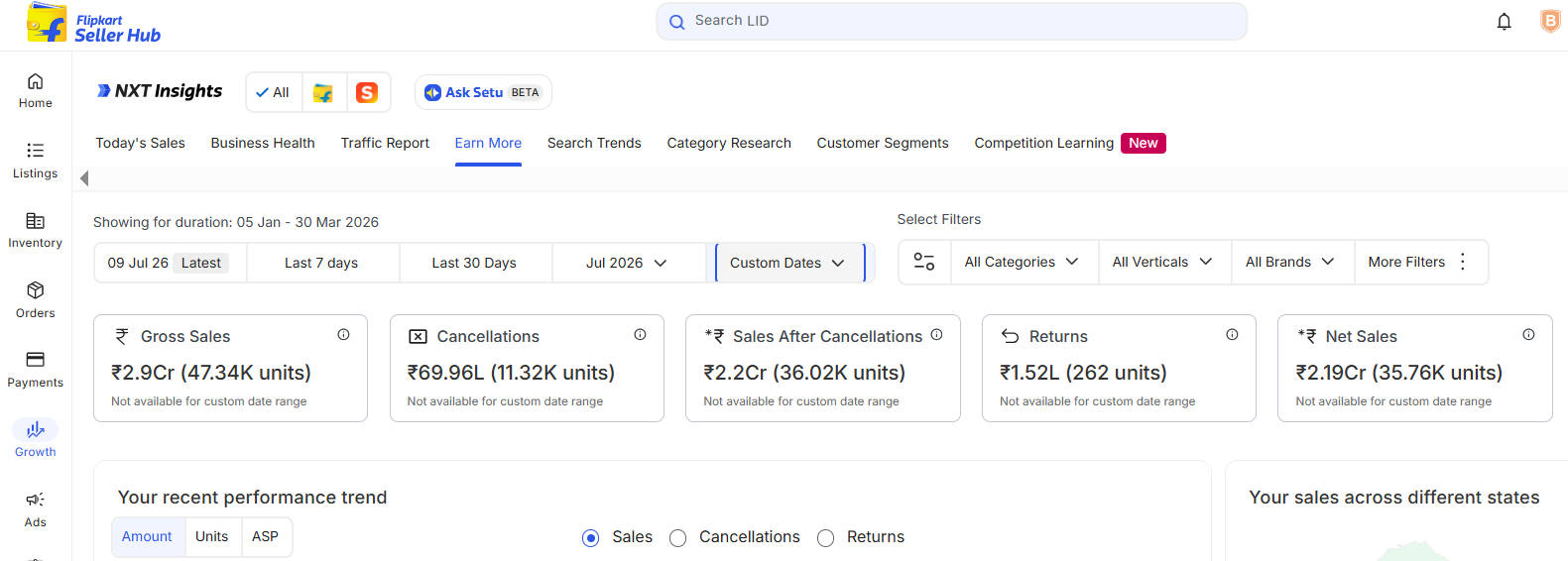
Task: Open Inventory in sidebar
Action: (36, 230)
